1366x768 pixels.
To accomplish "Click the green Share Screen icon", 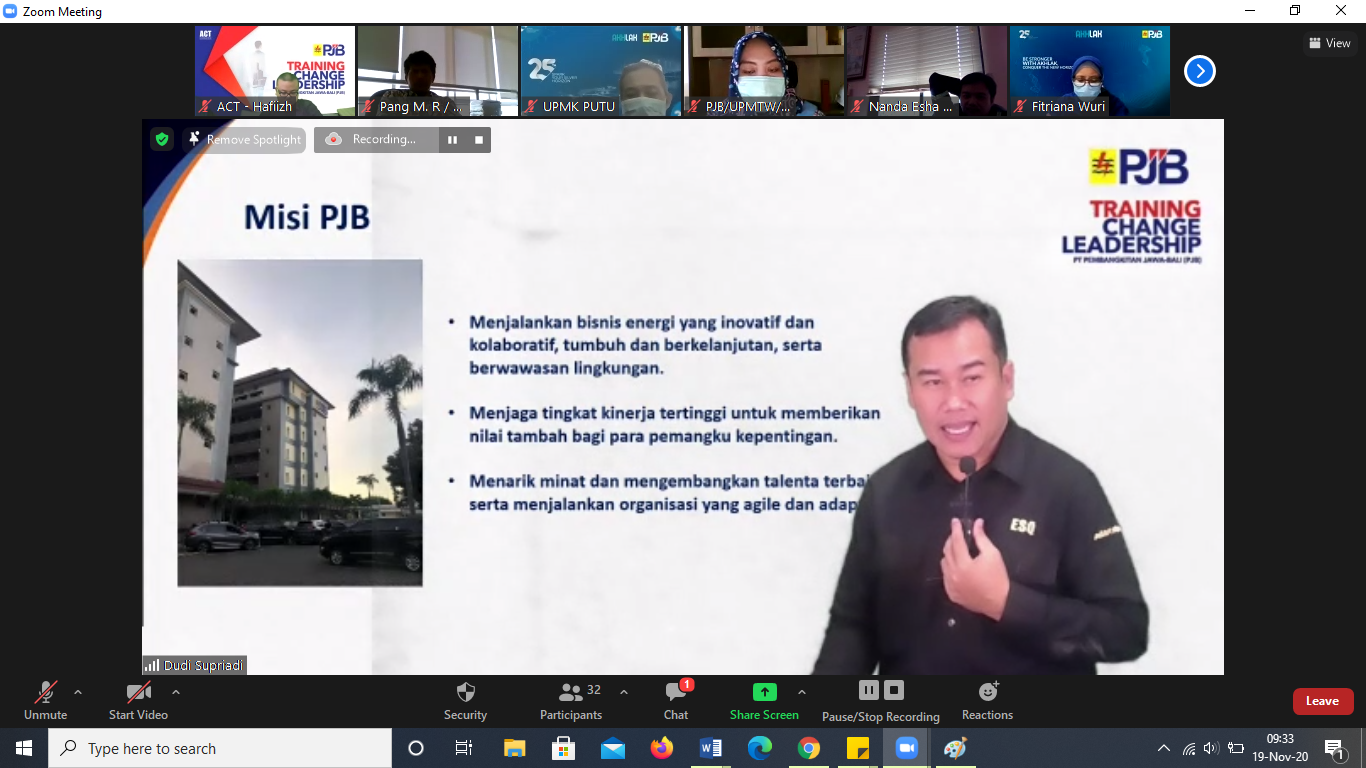I will pos(764,692).
